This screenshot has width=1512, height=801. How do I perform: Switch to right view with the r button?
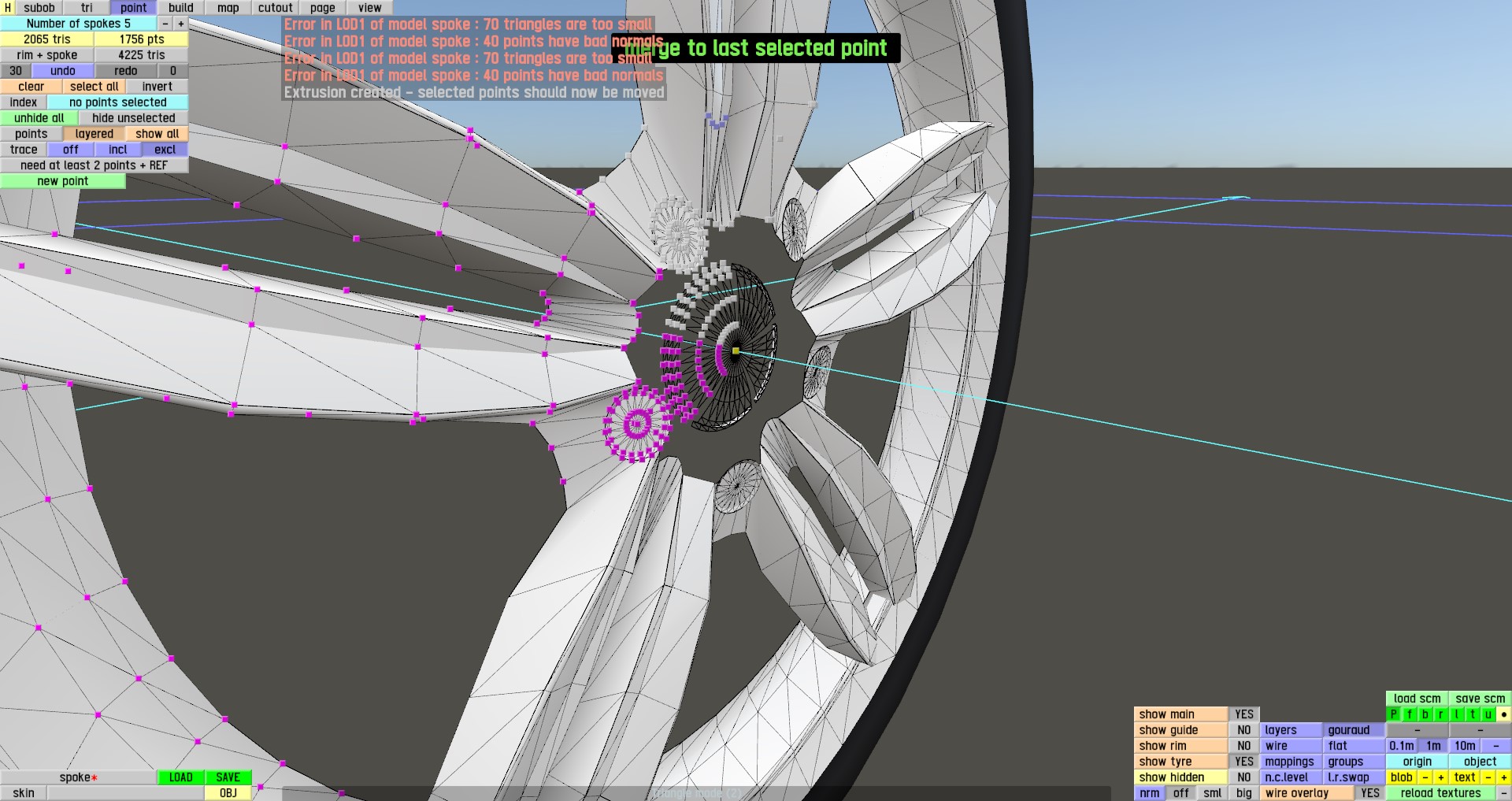pos(1441,714)
